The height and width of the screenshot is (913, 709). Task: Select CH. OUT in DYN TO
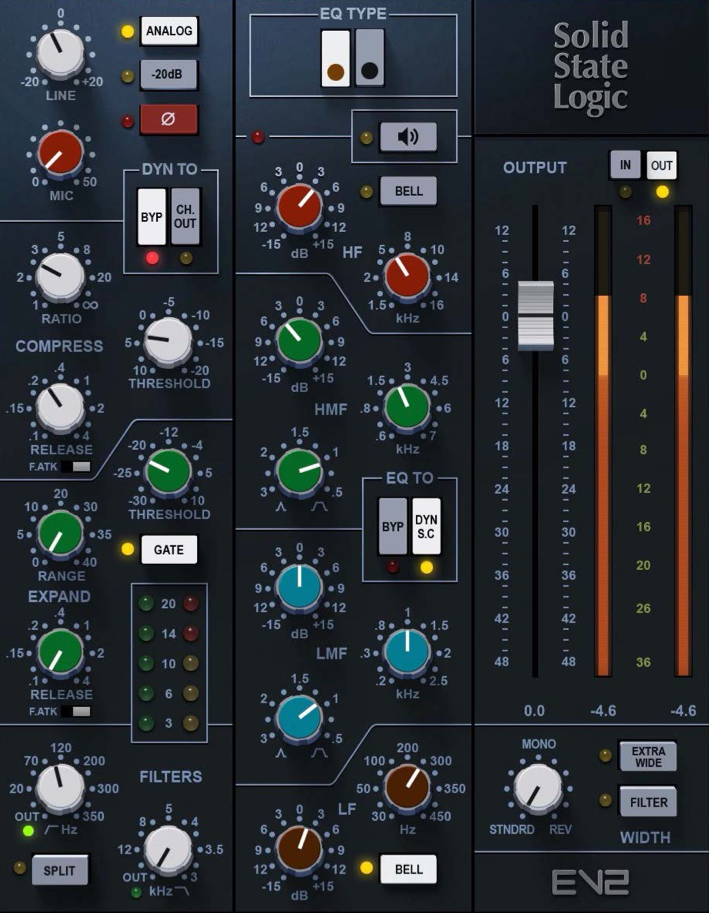pos(185,216)
